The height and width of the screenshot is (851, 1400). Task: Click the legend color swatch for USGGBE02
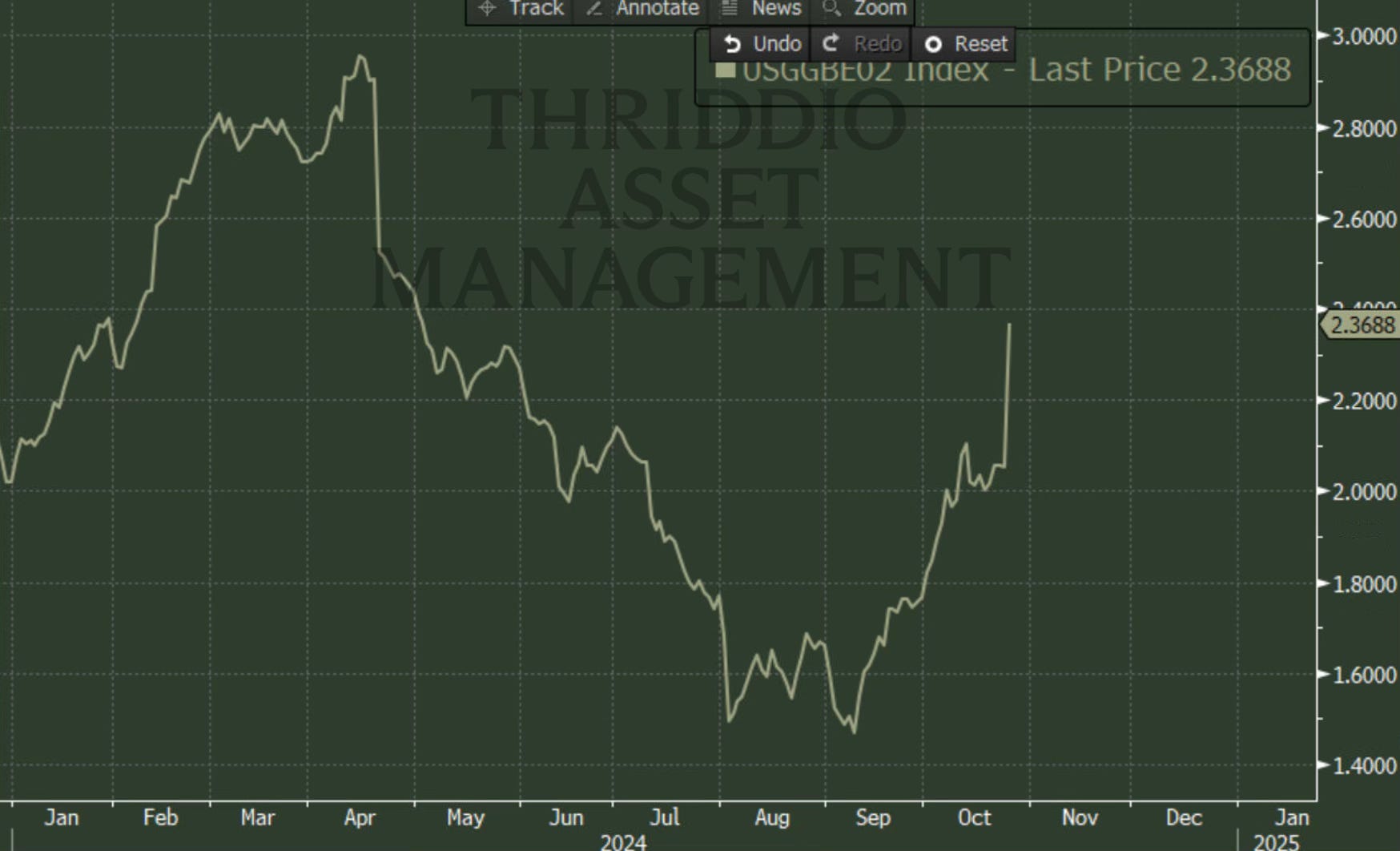coord(725,71)
